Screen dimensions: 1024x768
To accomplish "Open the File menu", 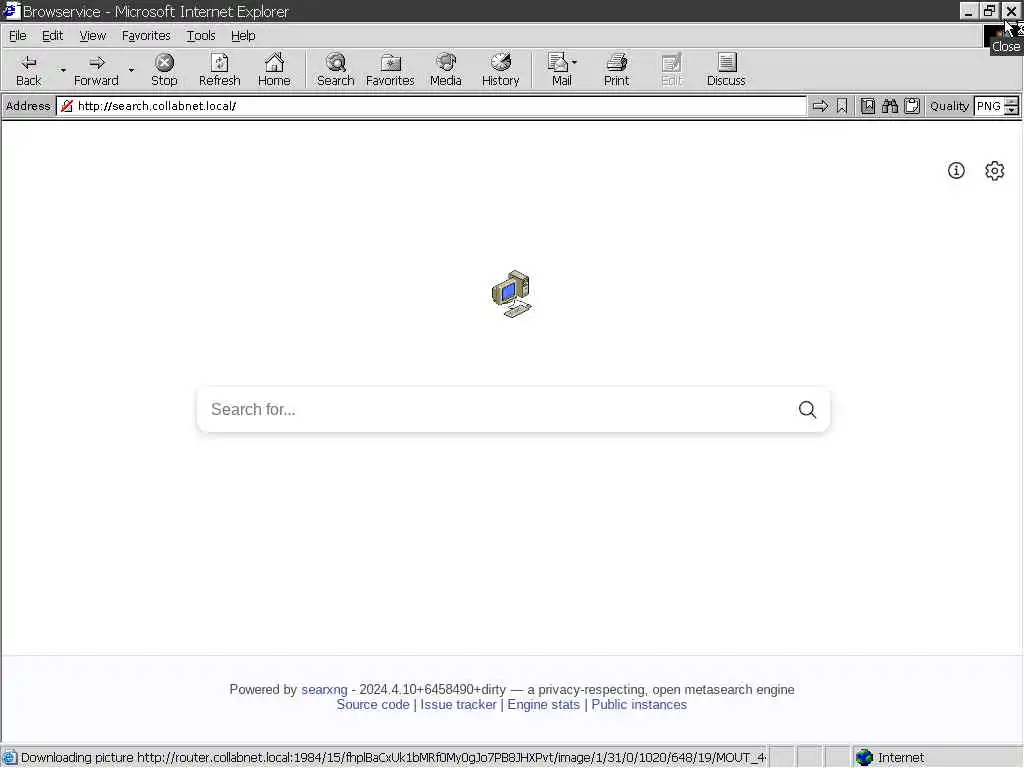I will point(18,35).
